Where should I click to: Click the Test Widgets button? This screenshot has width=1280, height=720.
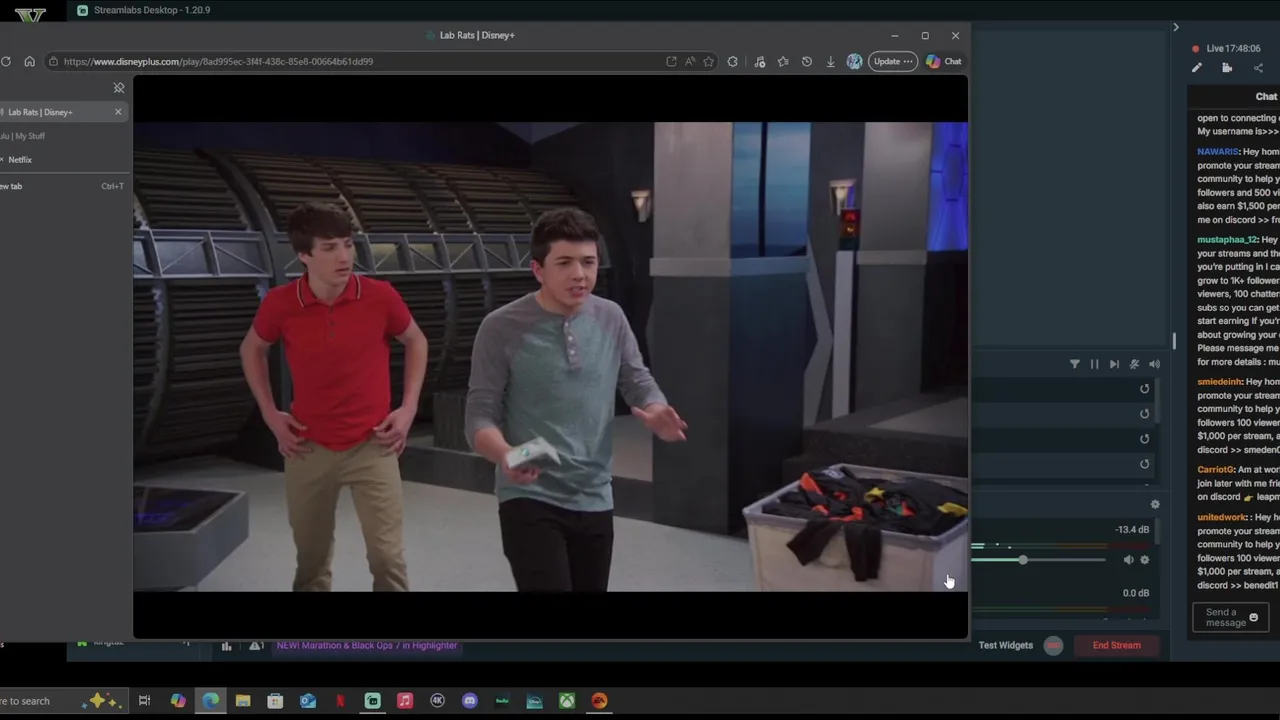1006,646
